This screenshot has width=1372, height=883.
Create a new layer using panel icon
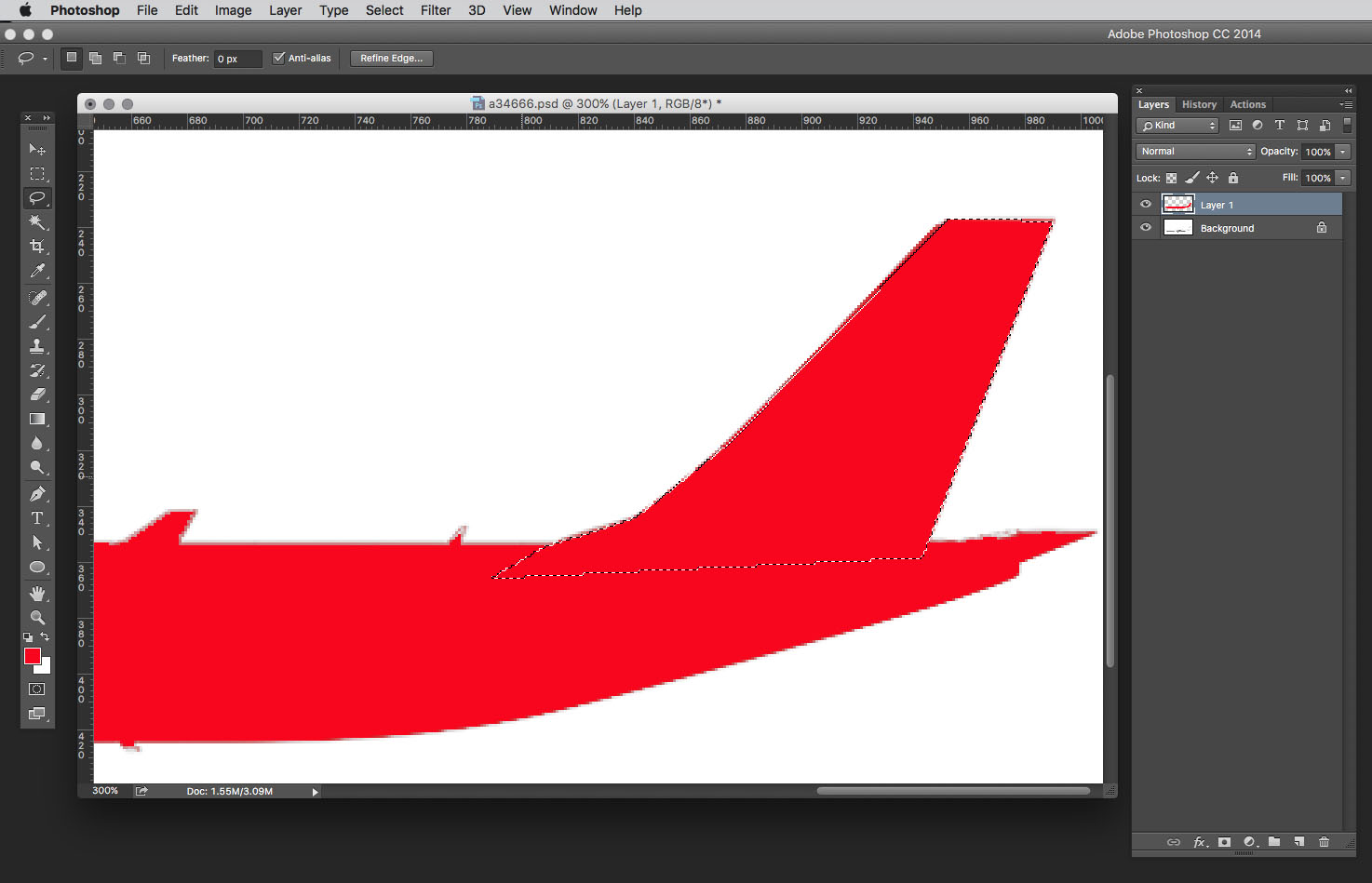tap(1299, 842)
